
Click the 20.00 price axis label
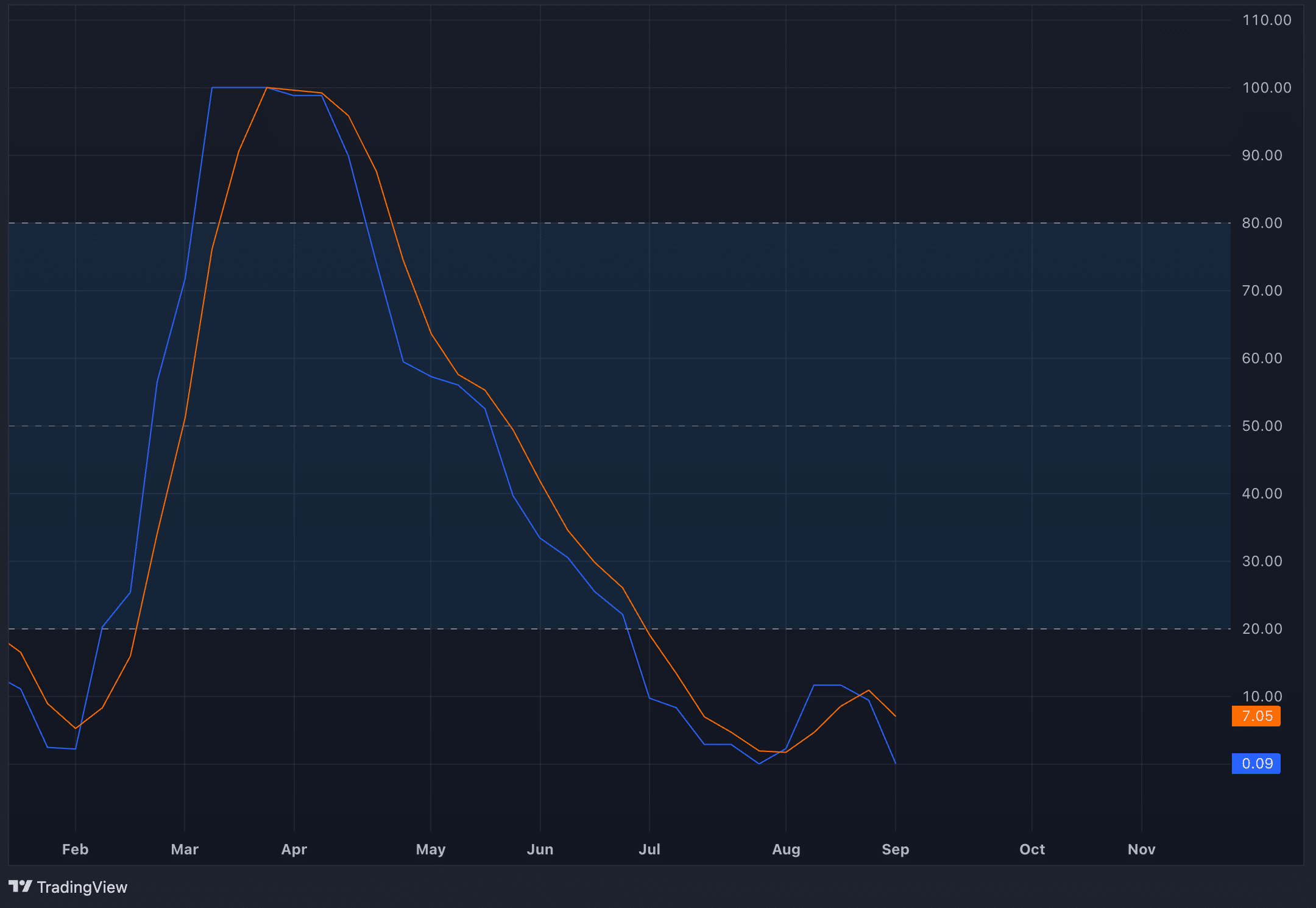tap(1262, 629)
